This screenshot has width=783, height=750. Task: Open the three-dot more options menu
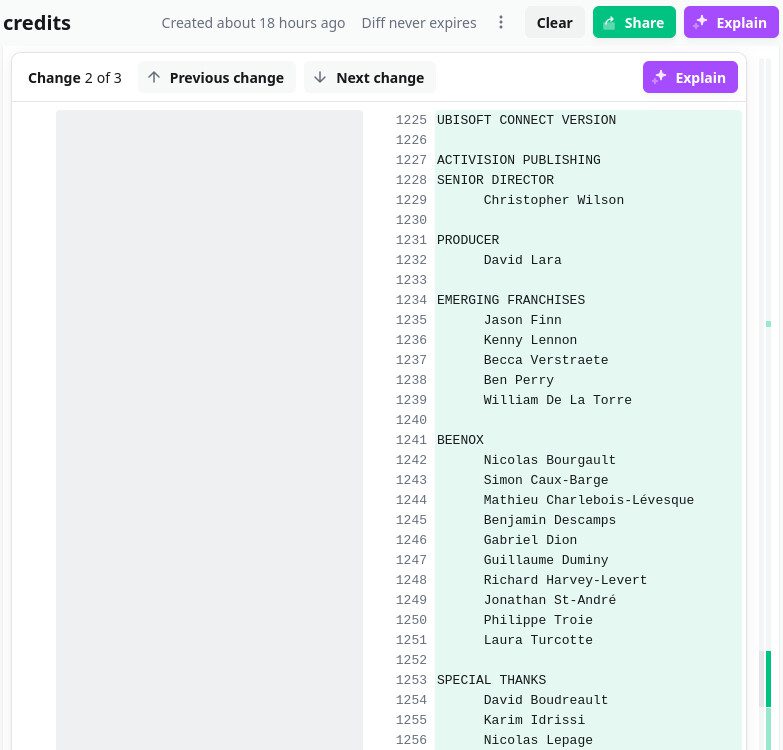(501, 22)
